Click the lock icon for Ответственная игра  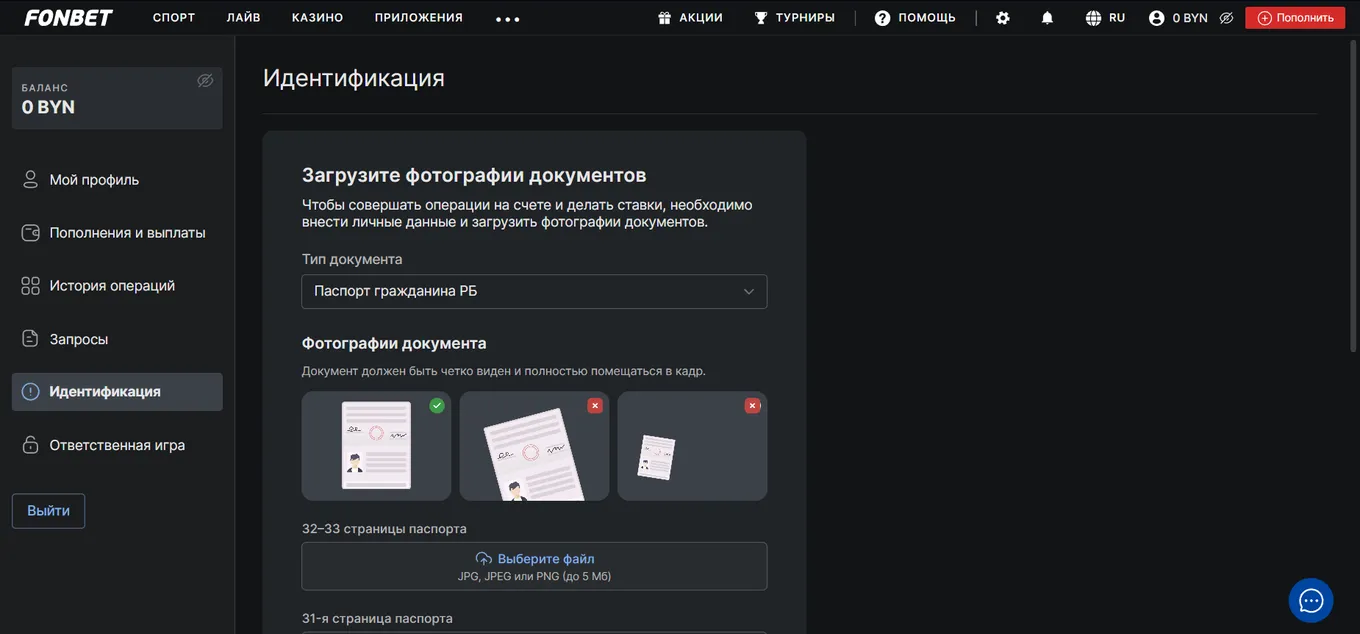31,445
